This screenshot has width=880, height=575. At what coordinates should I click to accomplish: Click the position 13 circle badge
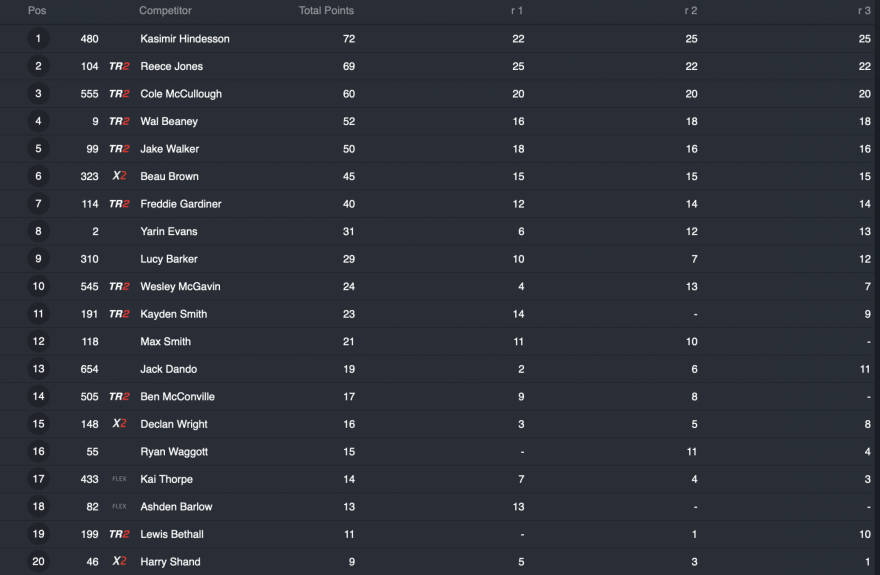38,369
